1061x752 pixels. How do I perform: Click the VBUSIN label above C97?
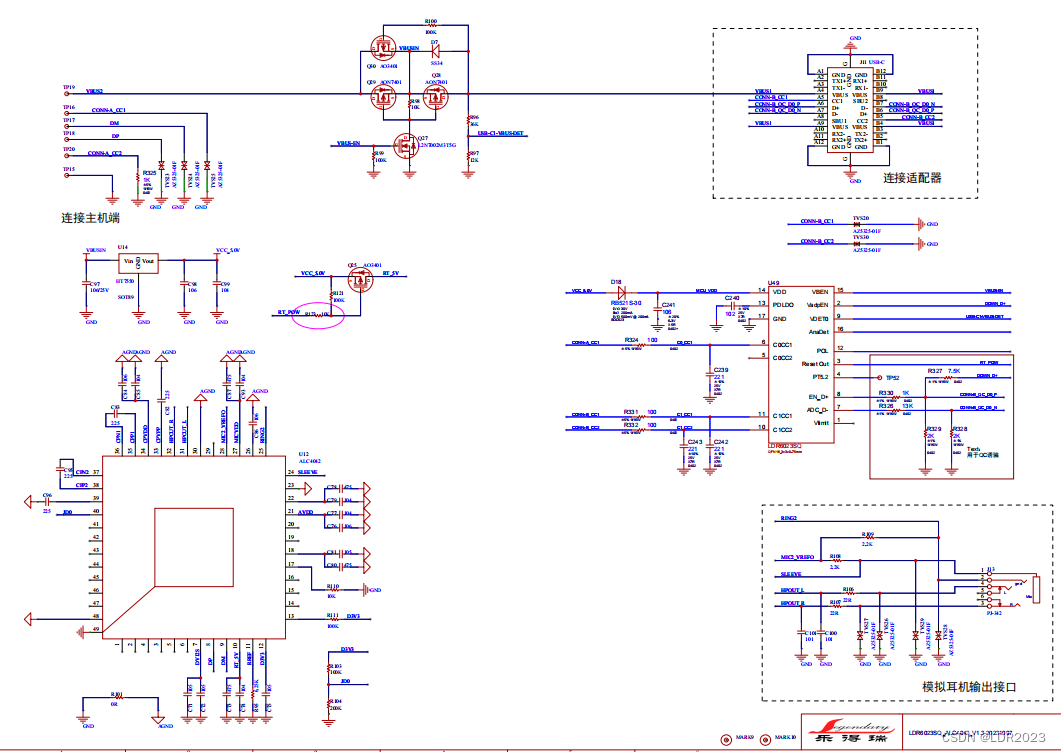point(96,250)
